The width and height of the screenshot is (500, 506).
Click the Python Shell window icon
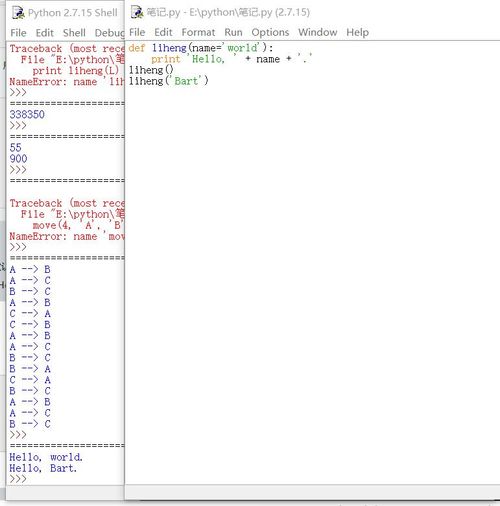(18, 13)
